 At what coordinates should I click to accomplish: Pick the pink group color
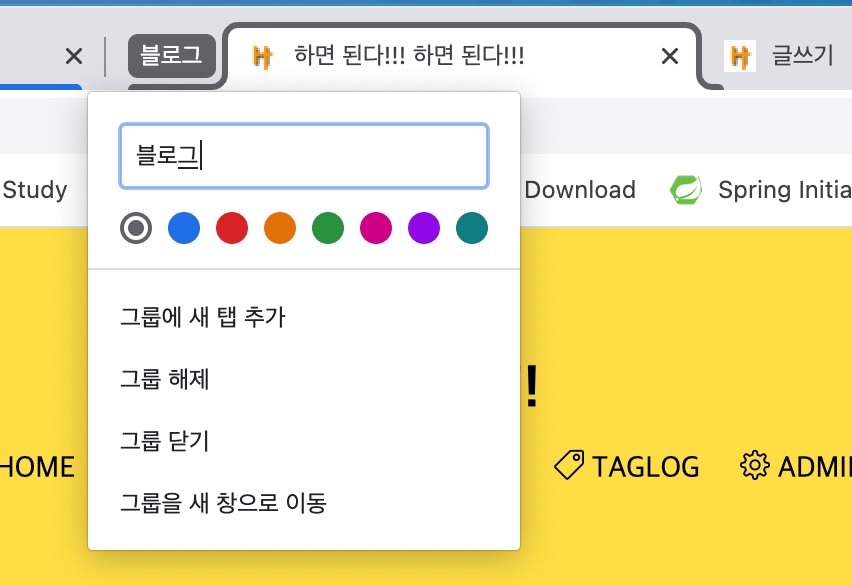point(376,228)
